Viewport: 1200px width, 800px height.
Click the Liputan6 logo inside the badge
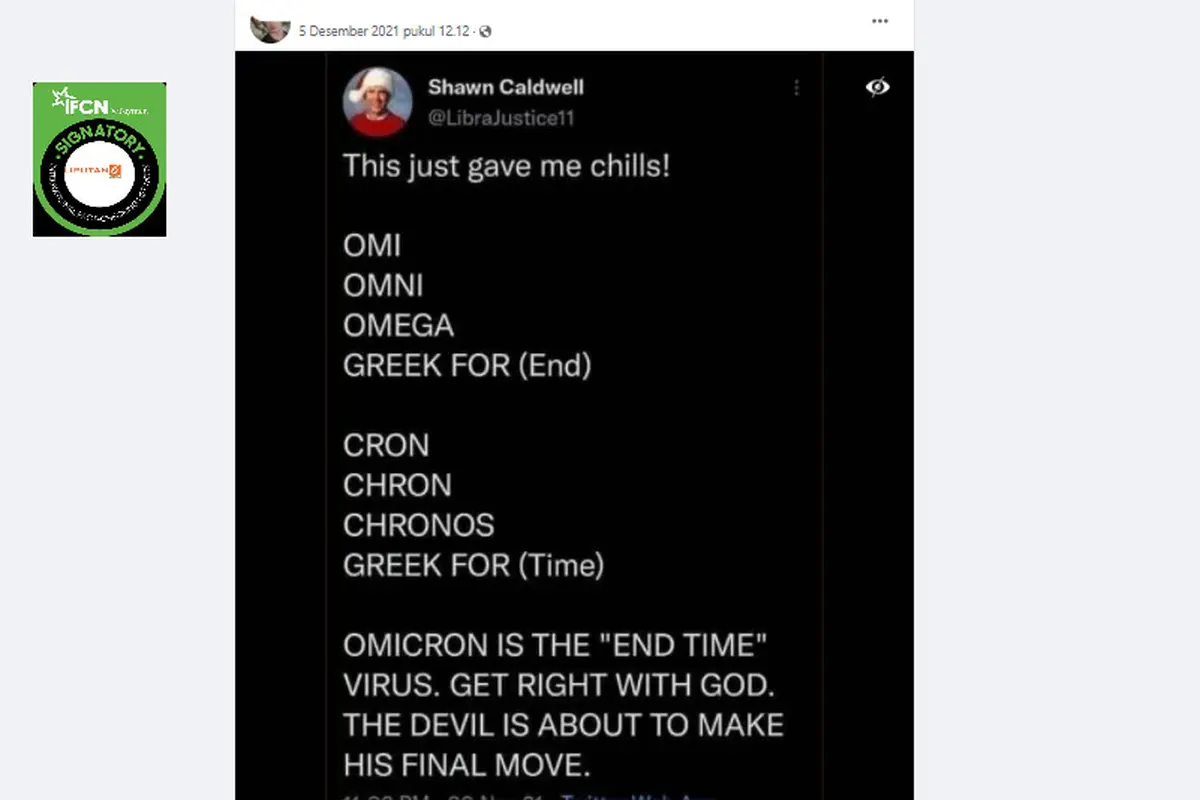100,174
